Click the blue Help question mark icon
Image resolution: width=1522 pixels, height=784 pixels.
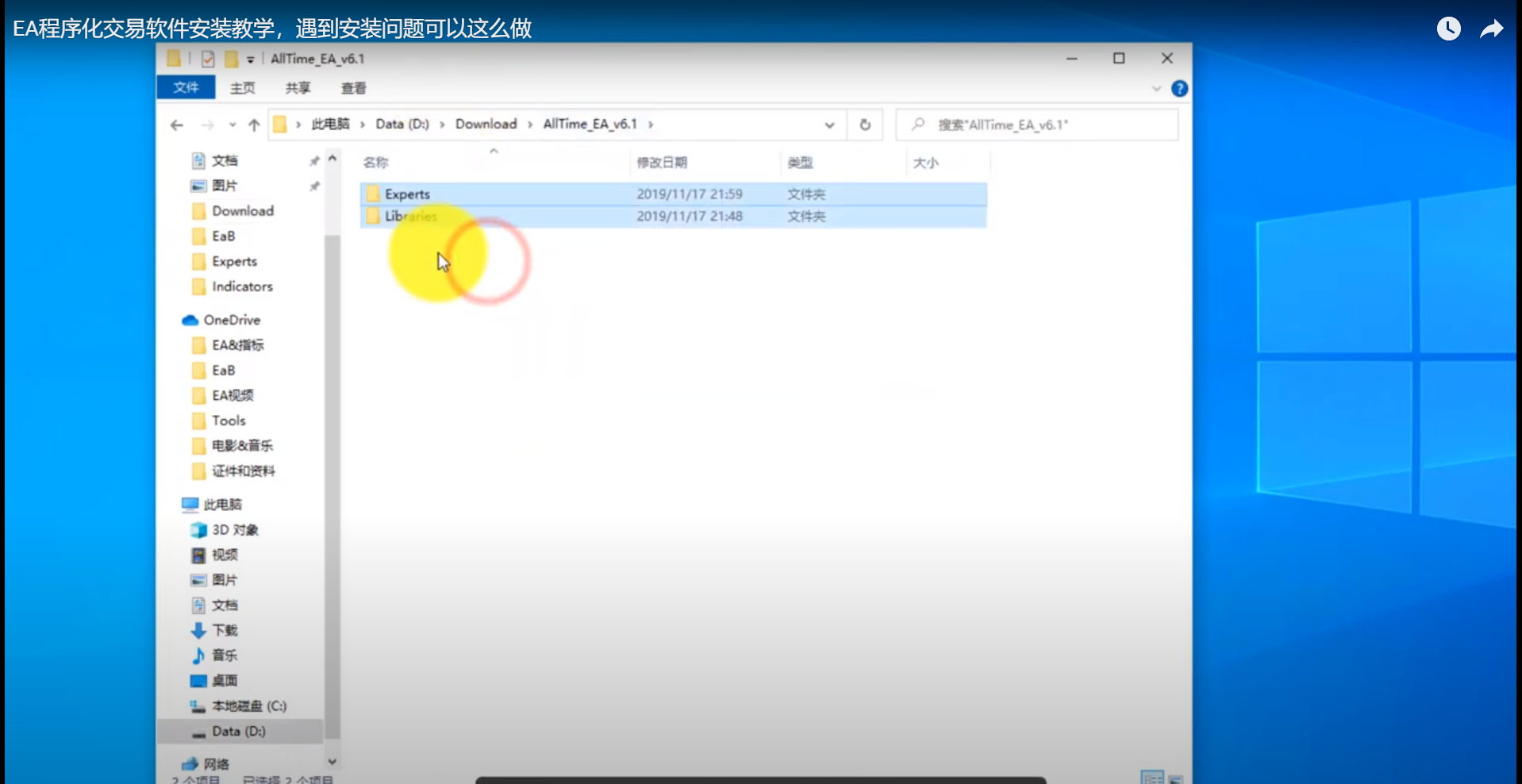pos(1179,89)
